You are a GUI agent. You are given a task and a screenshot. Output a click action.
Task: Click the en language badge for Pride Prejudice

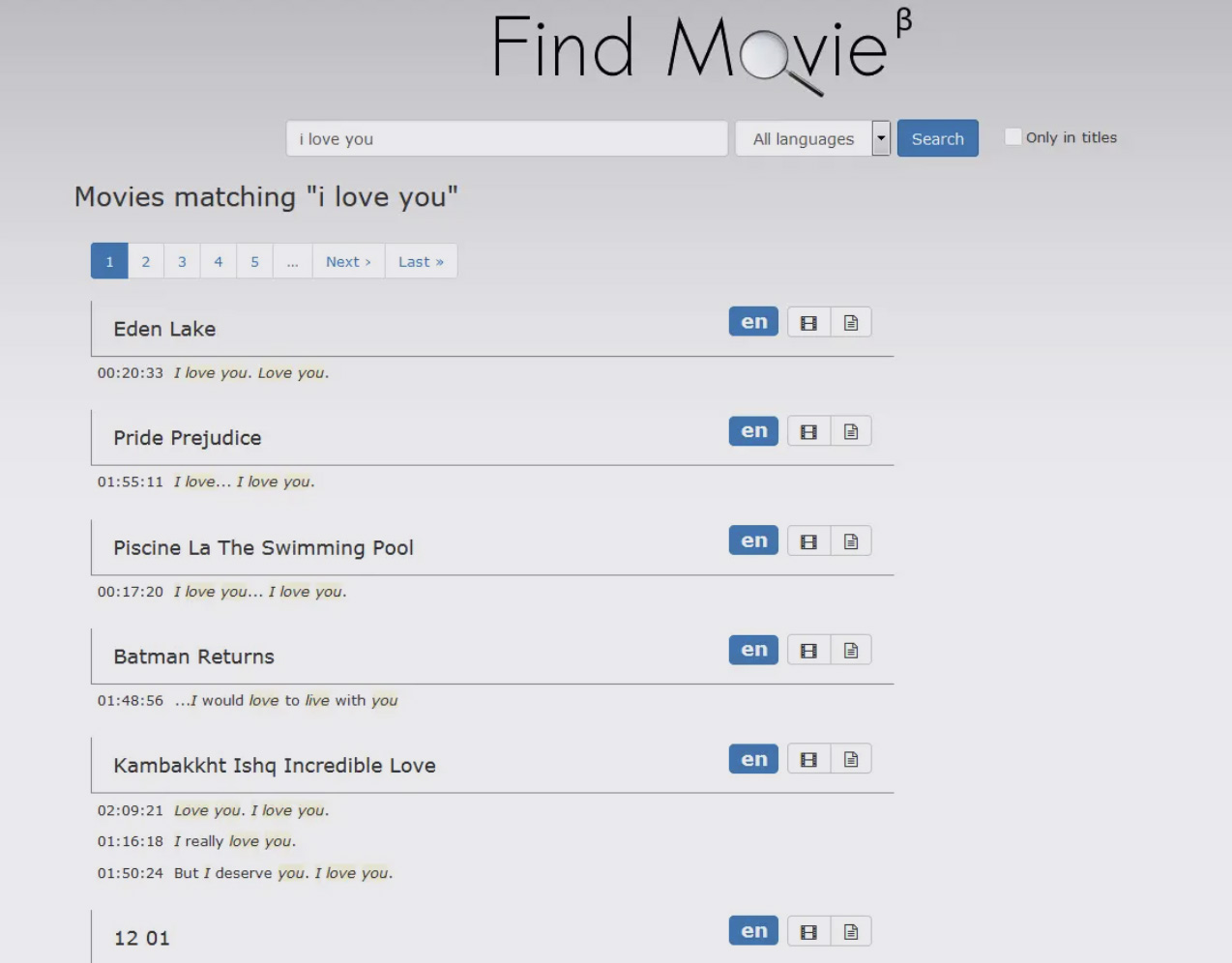(x=753, y=431)
